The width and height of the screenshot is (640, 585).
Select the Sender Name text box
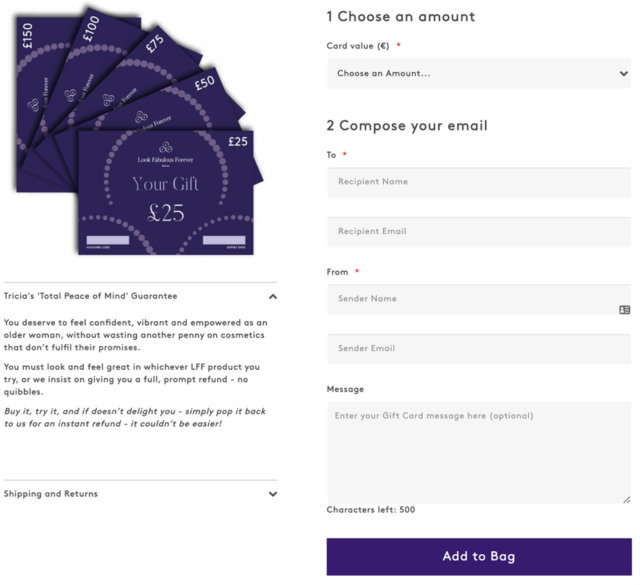click(470, 299)
